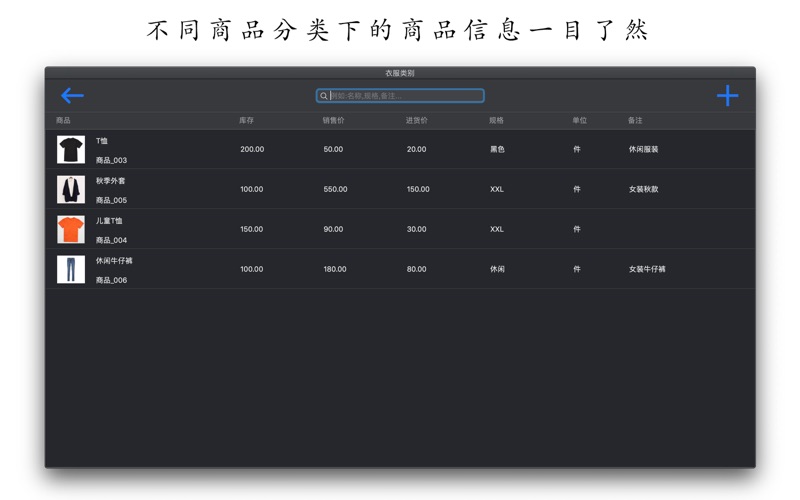Select the 备注 column header
The image size is (800, 500).
(x=635, y=121)
